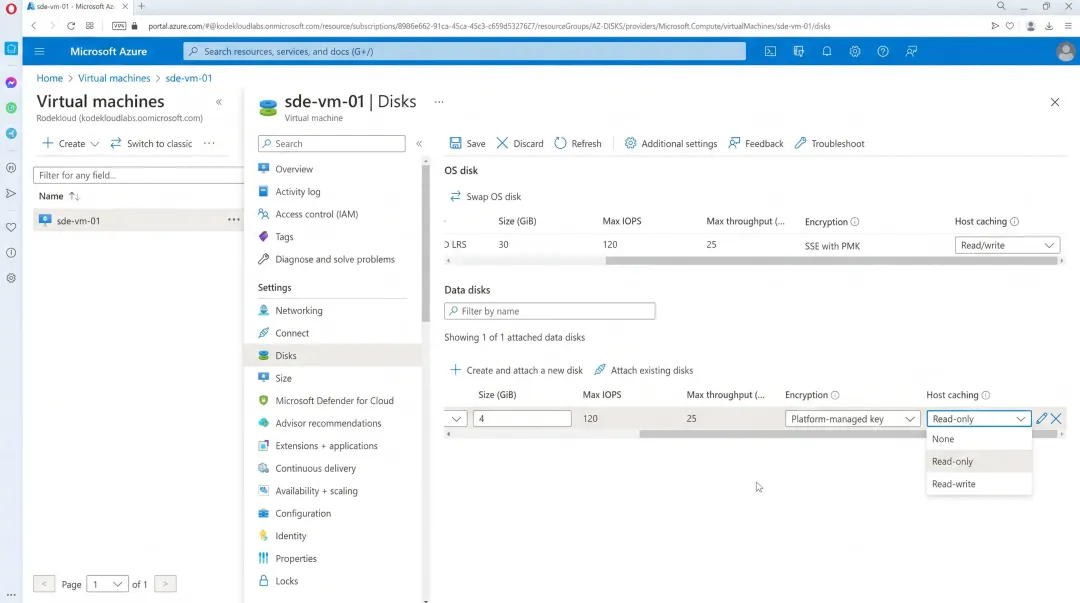The height and width of the screenshot is (603, 1080).
Task: Click the Filter by name field
Action: [x=550, y=311]
